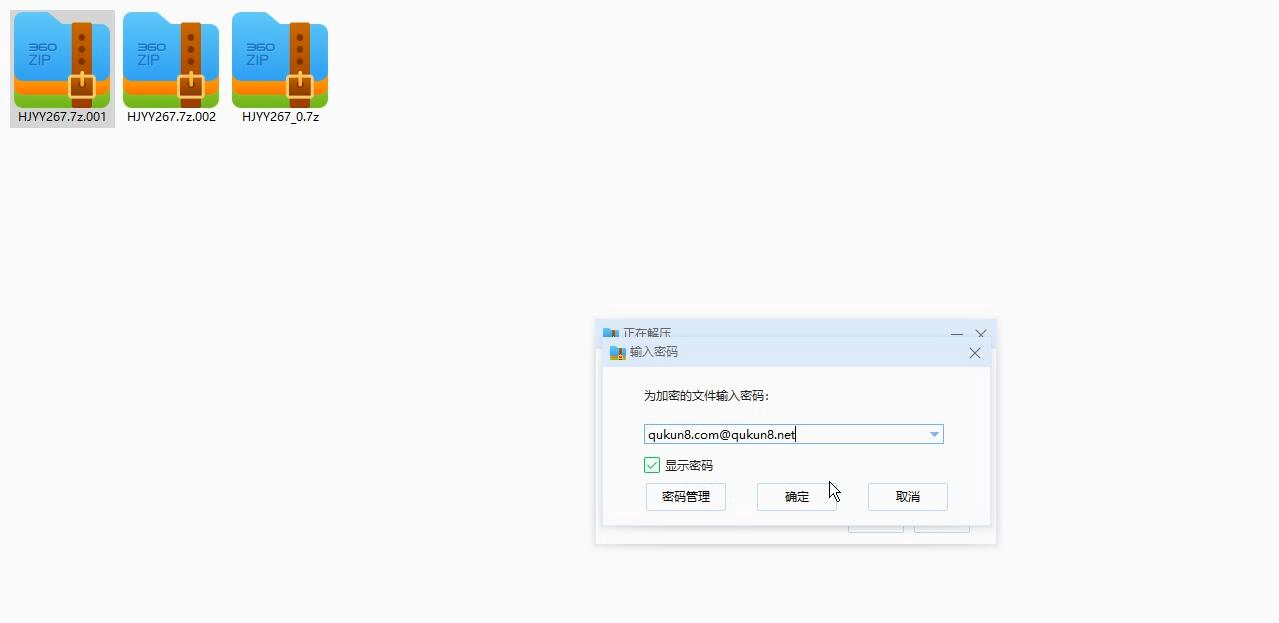This screenshot has height=623, width=1279.
Task: Click the HJYY267_0.7z file name label
Action: tap(280, 117)
